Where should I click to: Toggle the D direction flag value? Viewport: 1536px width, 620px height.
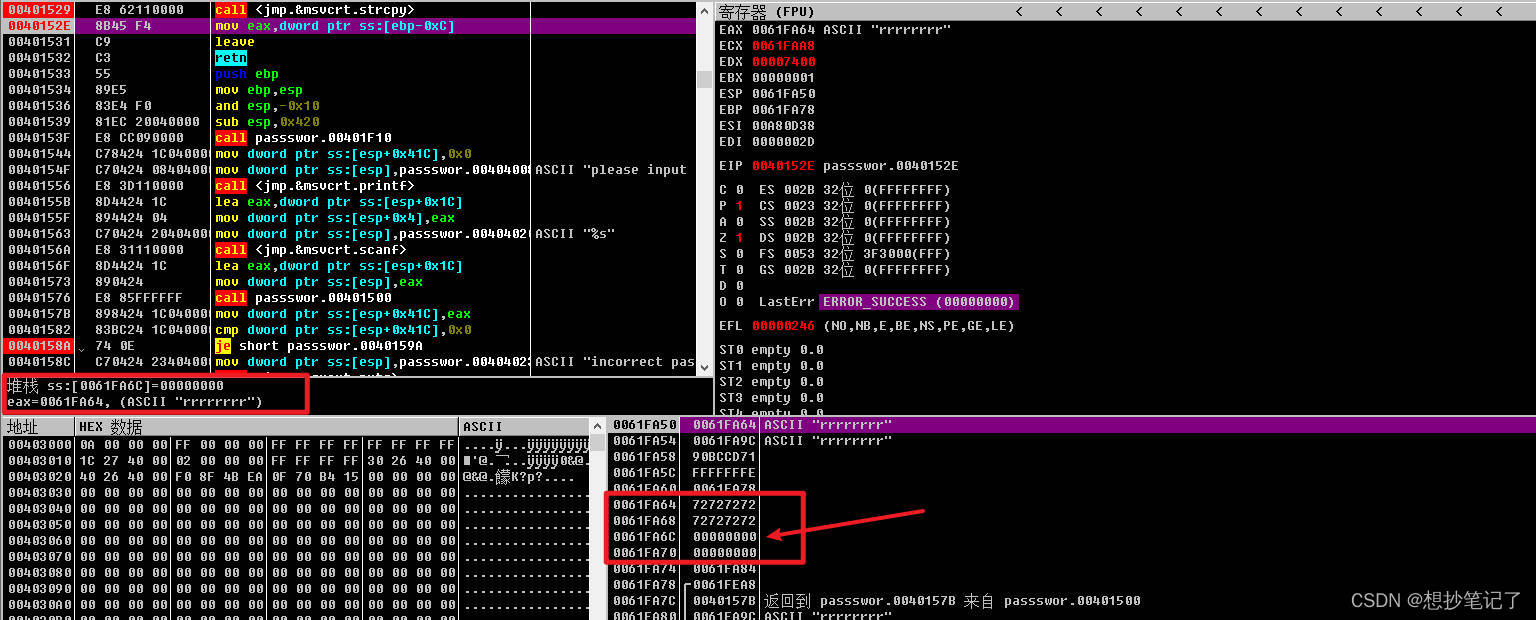(739, 286)
